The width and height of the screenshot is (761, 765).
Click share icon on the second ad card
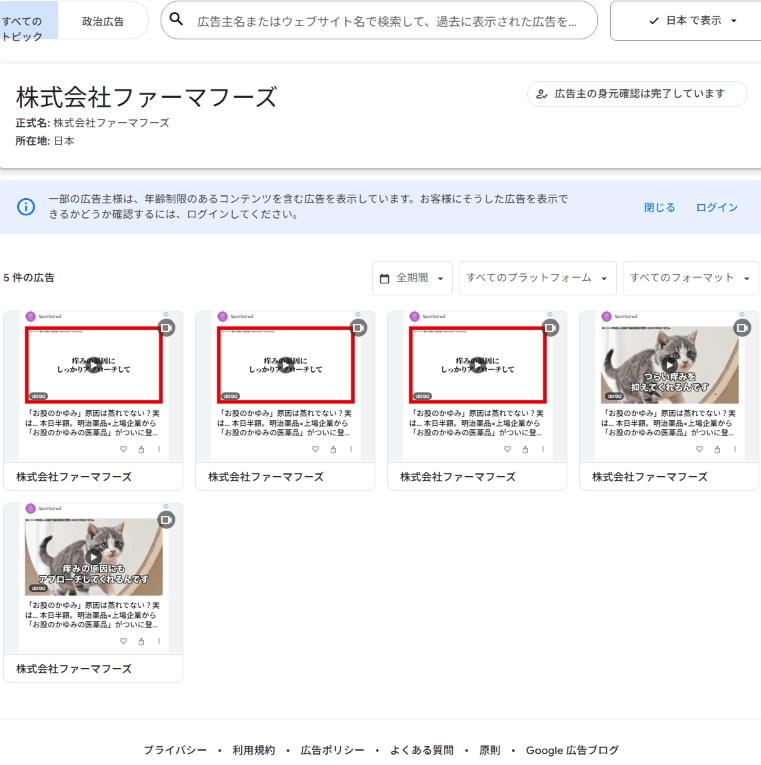333,449
